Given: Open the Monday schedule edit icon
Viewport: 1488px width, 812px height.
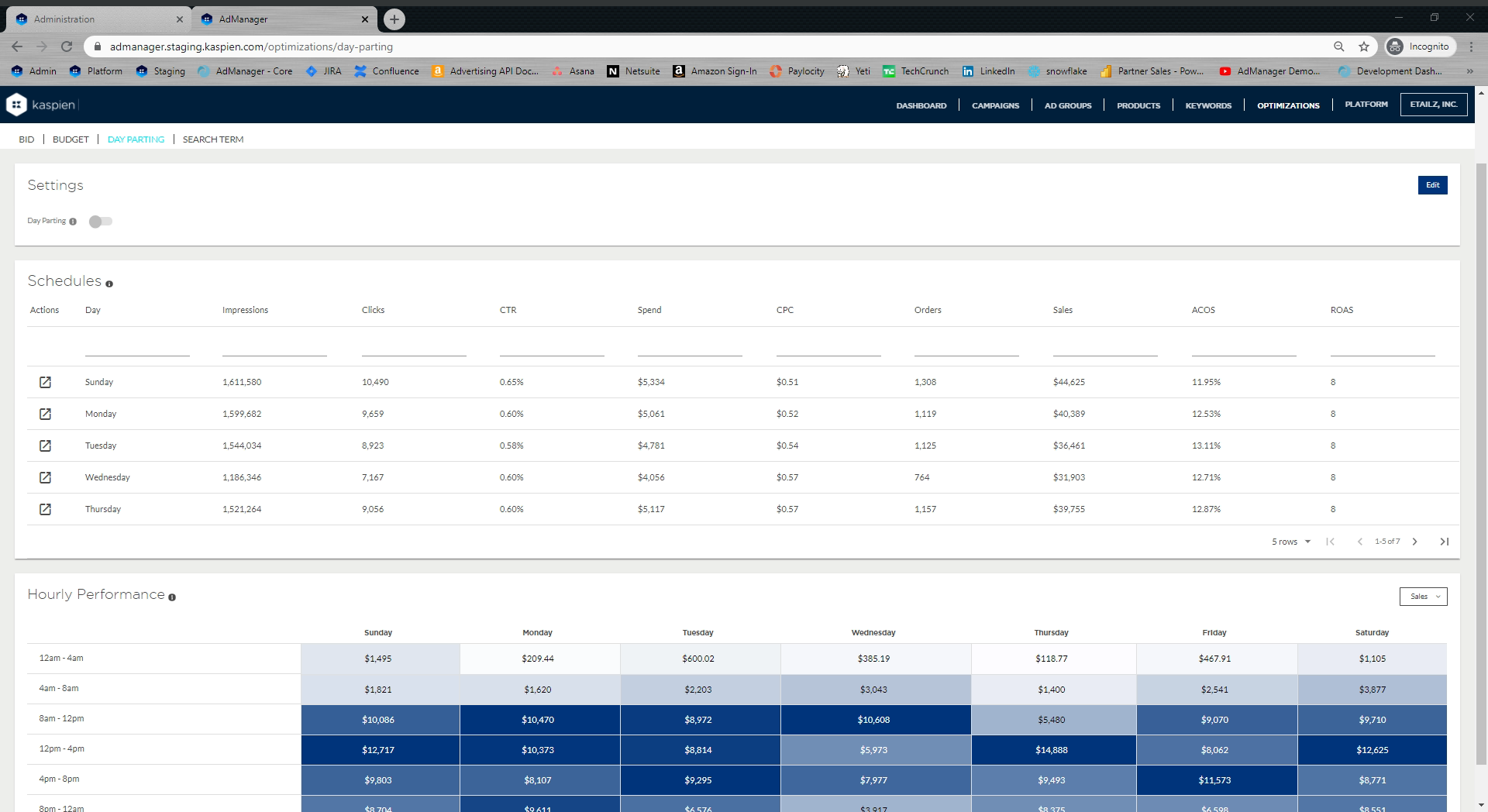Looking at the screenshot, I should (45, 414).
